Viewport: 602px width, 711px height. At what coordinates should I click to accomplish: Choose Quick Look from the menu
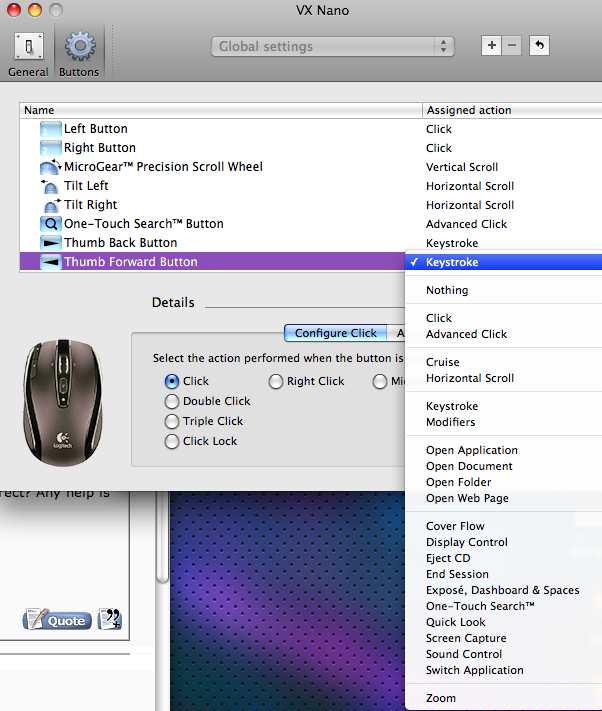[504, 622]
